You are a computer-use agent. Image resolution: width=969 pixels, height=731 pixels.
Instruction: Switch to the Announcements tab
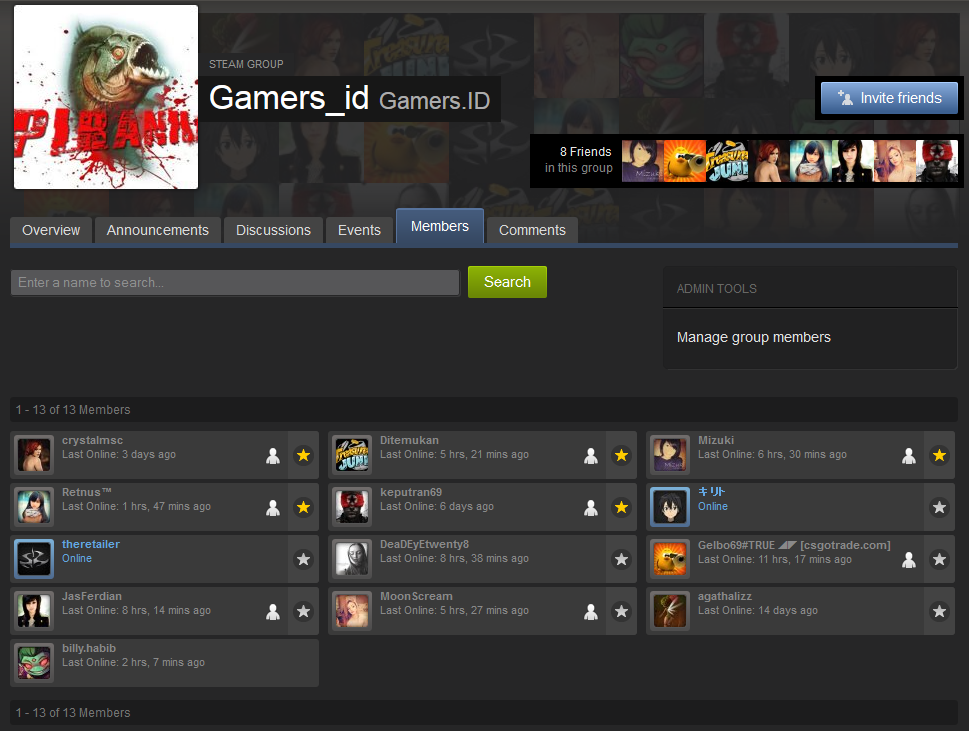click(x=158, y=230)
